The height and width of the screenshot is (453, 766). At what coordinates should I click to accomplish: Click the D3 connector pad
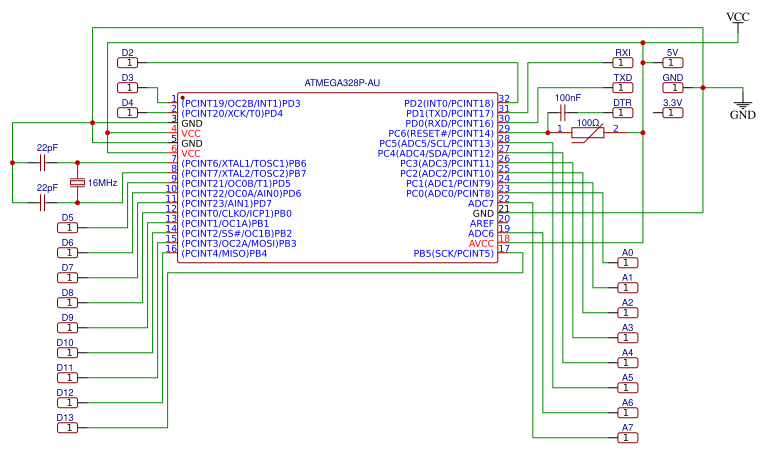click(x=128, y=87)
